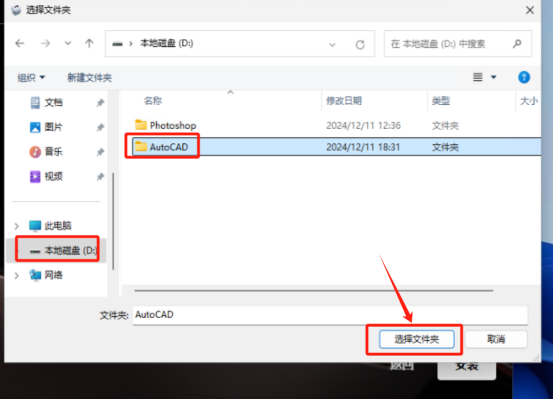Select 此电脑 in the navigation pane
The image size is (554, 399).
50,225
